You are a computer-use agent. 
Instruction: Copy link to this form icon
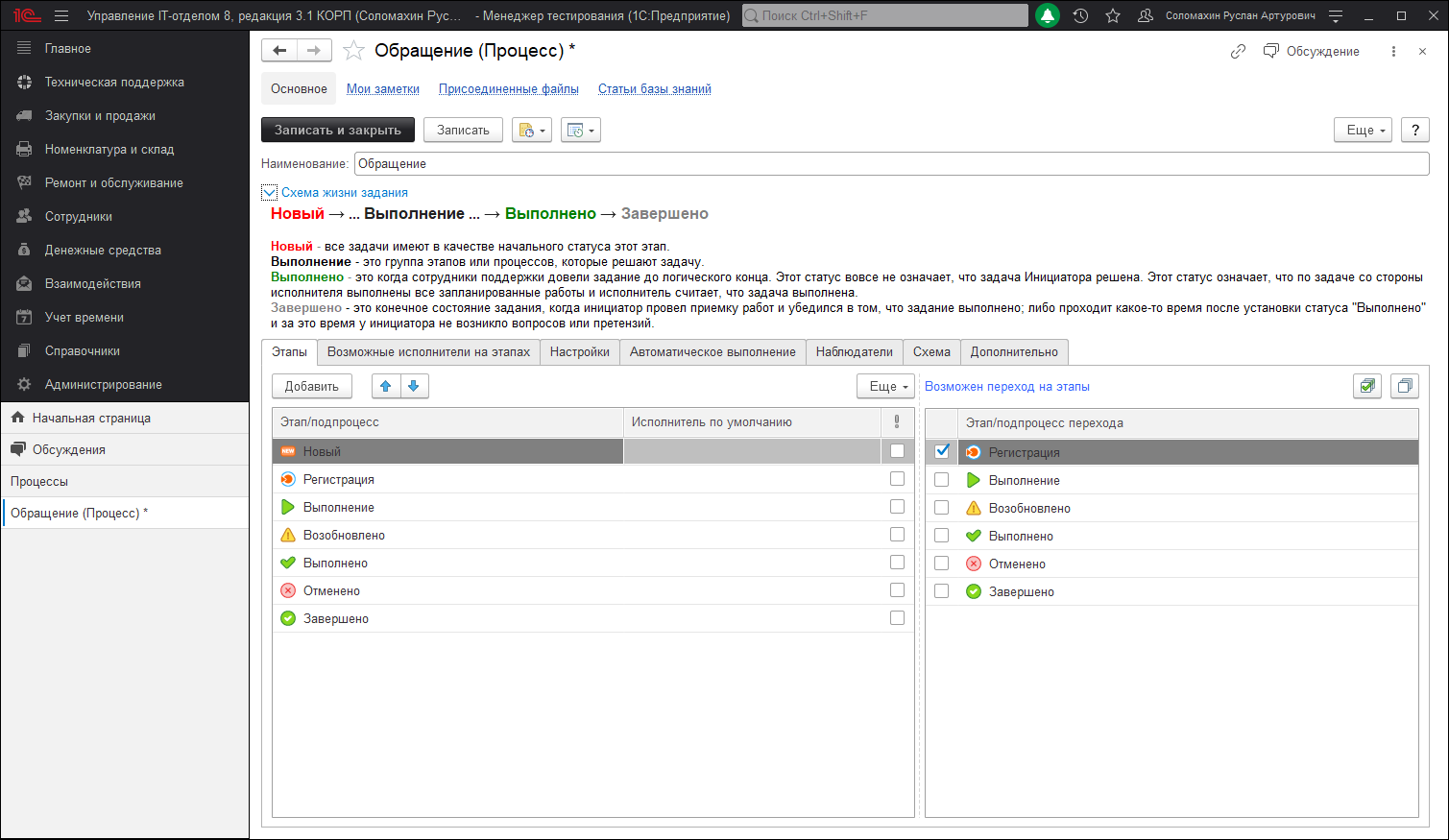(x=1238, y=52)
